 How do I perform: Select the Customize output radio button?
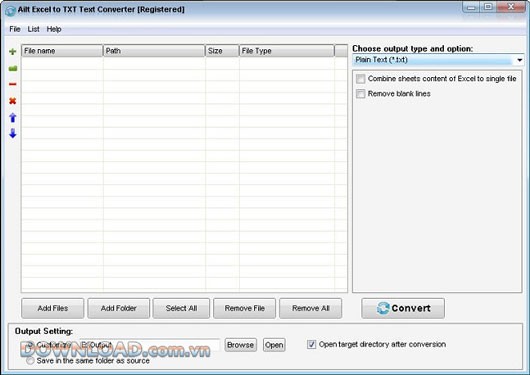(x=31, y=345)
